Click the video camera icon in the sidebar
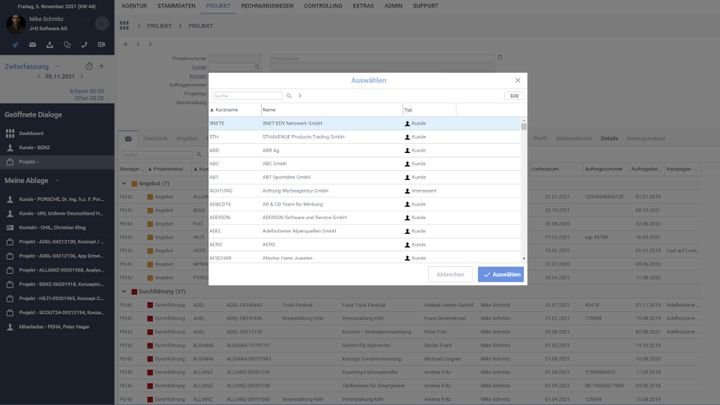Screen dimensions: 720x405 tap(100, 45)
